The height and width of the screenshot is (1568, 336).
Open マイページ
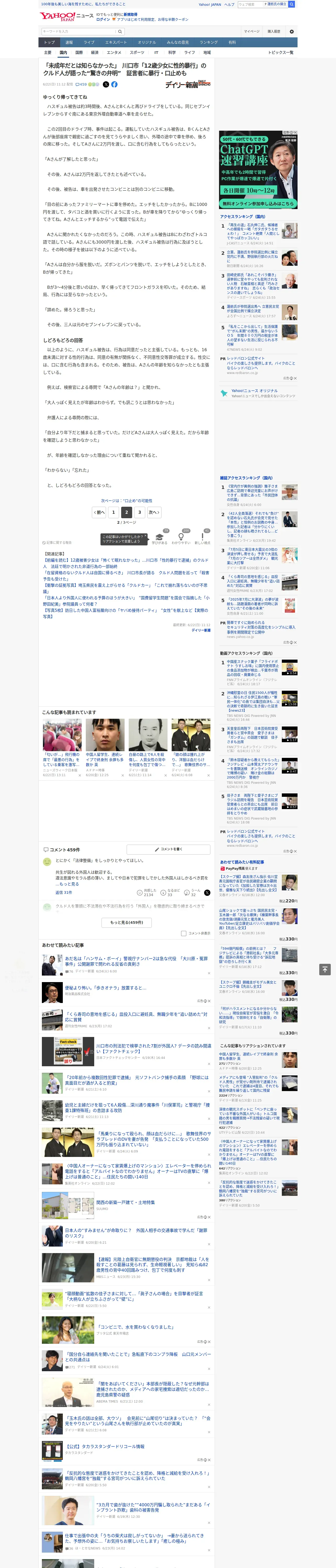251,32
